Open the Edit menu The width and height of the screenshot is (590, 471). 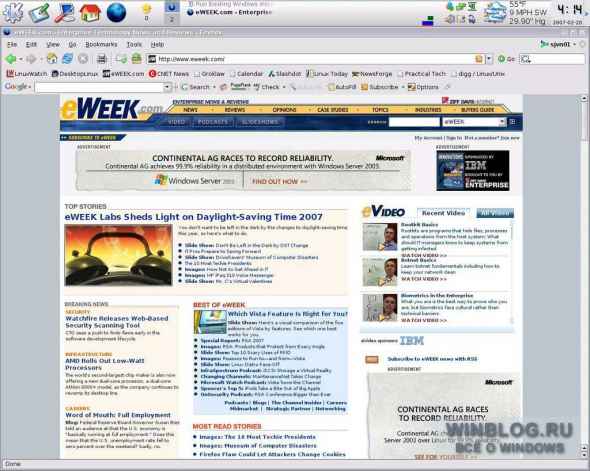pyautogui.click(x=31, y=44)
